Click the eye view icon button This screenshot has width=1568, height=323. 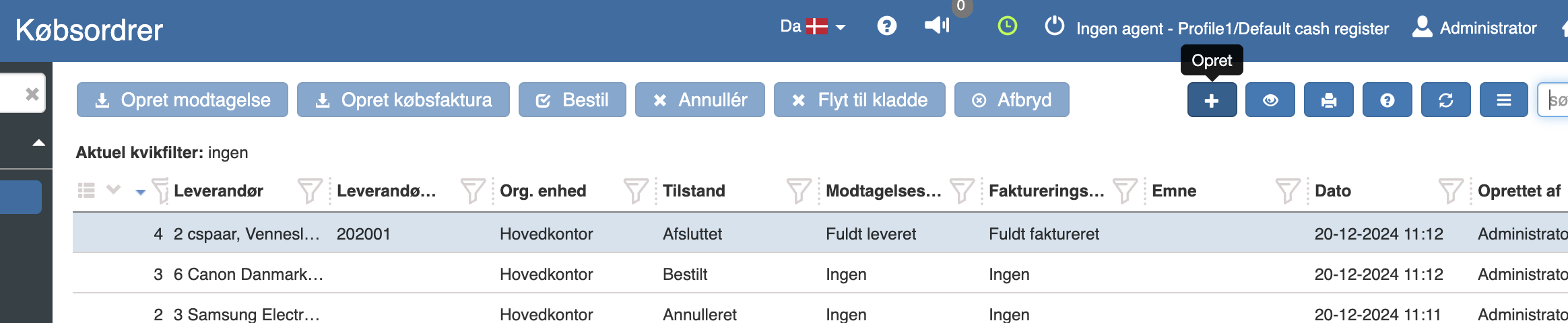[x=1270, y=100]
